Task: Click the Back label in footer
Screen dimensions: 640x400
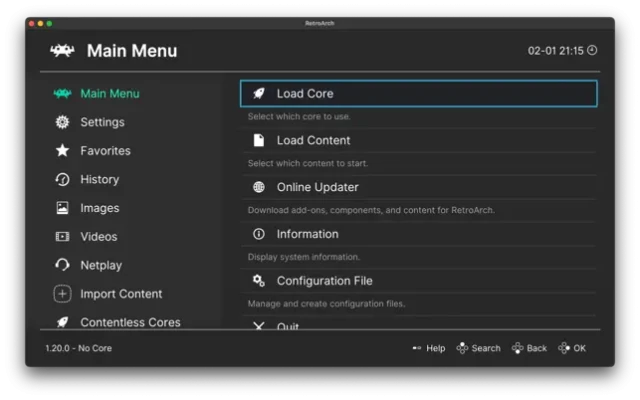Action: (x=536, y=348)
